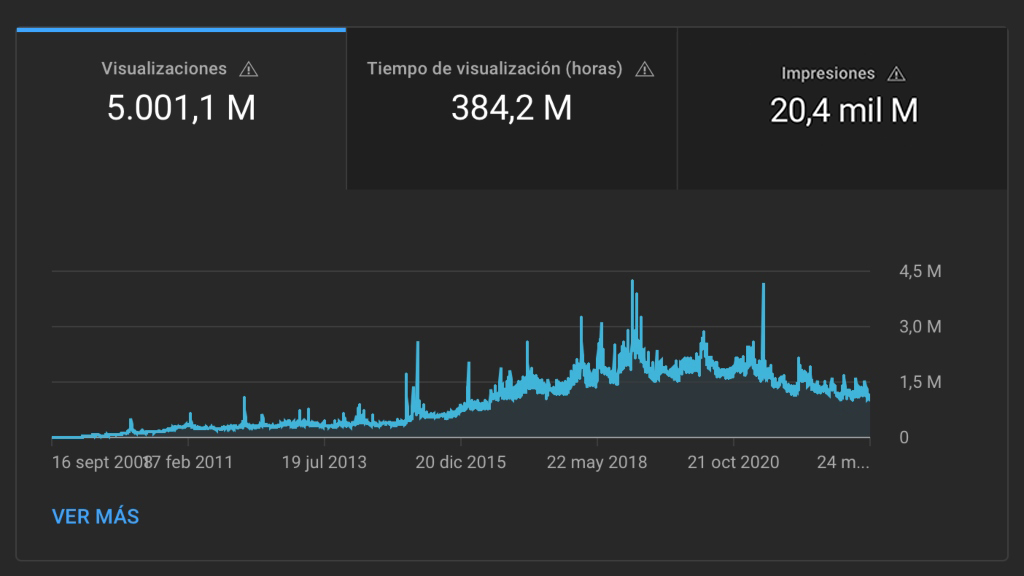Click the 0 baseline y-axis label
This screenshot has height=576, width=1024.
904,437
